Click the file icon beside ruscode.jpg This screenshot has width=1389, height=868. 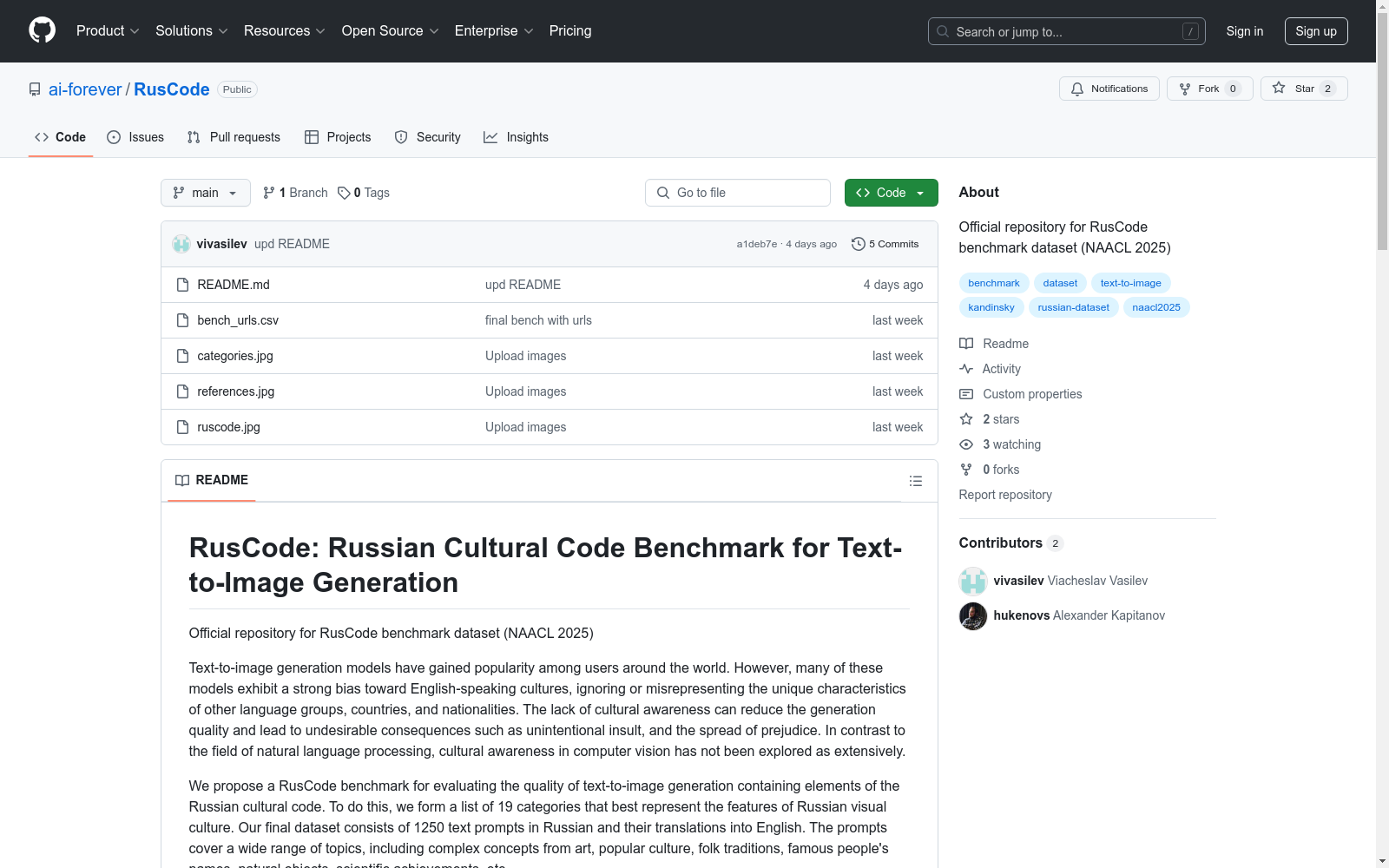coord(182,427)
